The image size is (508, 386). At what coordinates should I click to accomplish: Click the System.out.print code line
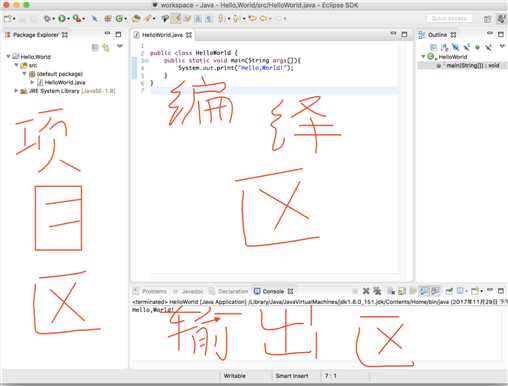coord(236,68)
